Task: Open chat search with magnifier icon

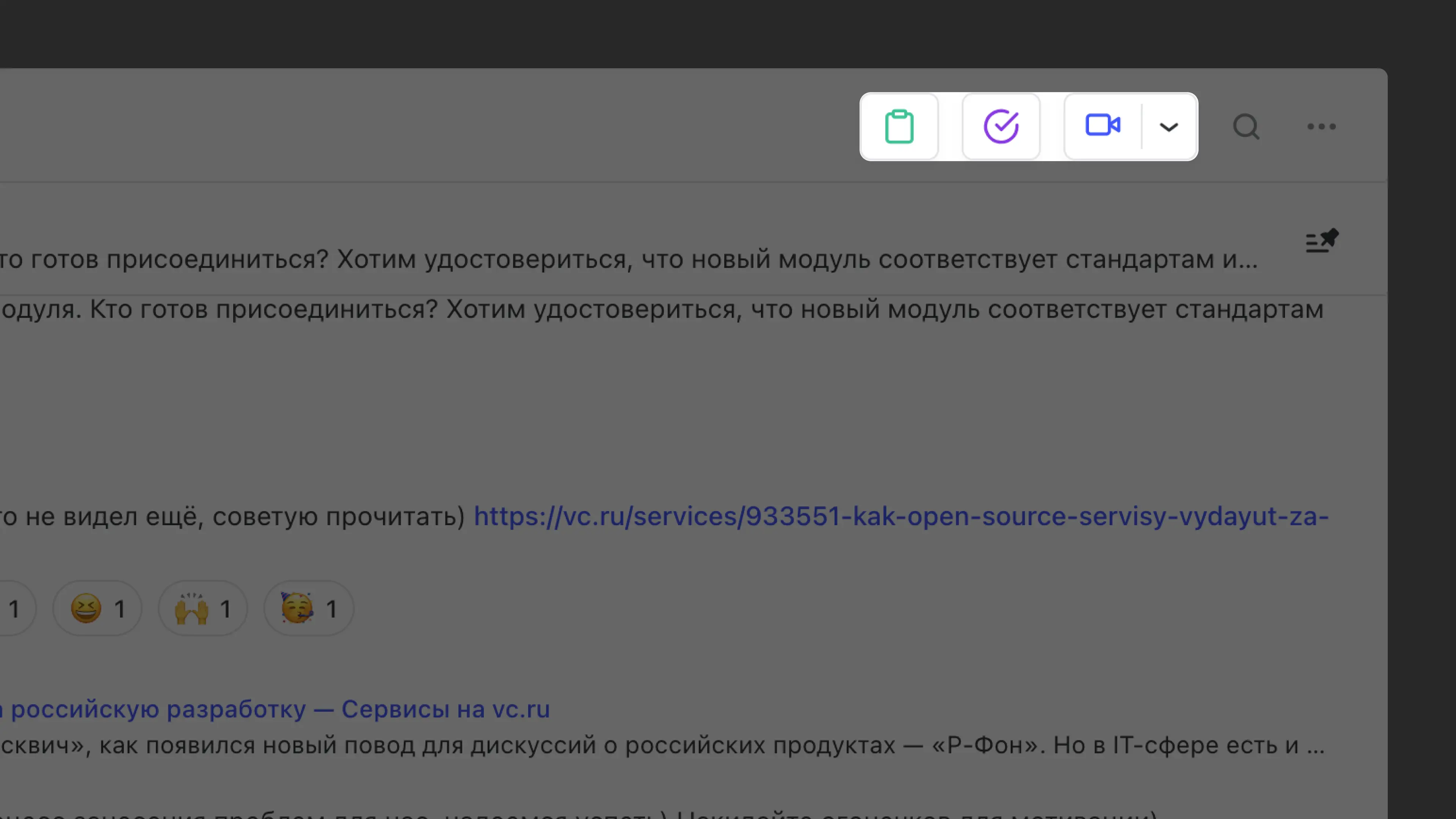Action: pyautogui.click(x=1246, y=127)
